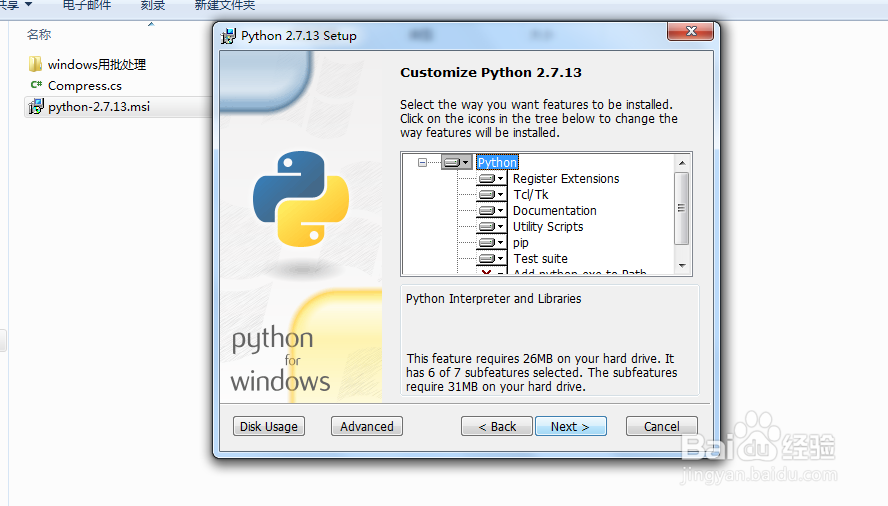Select Utility Scripts in feature tree

click(548, 227)
